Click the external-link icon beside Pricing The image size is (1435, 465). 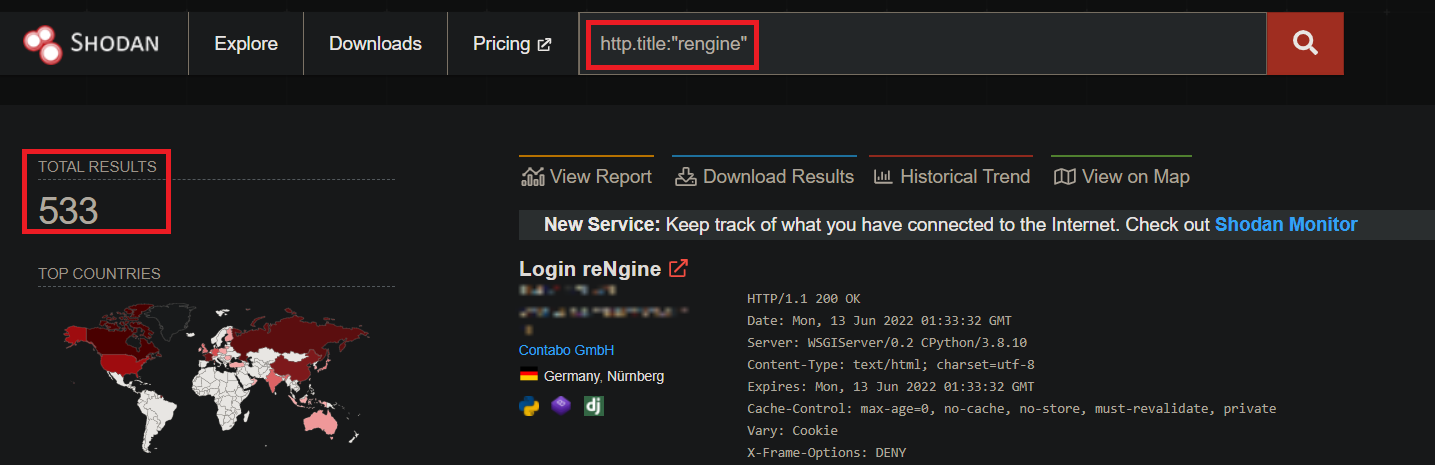[x=544, y=44]
